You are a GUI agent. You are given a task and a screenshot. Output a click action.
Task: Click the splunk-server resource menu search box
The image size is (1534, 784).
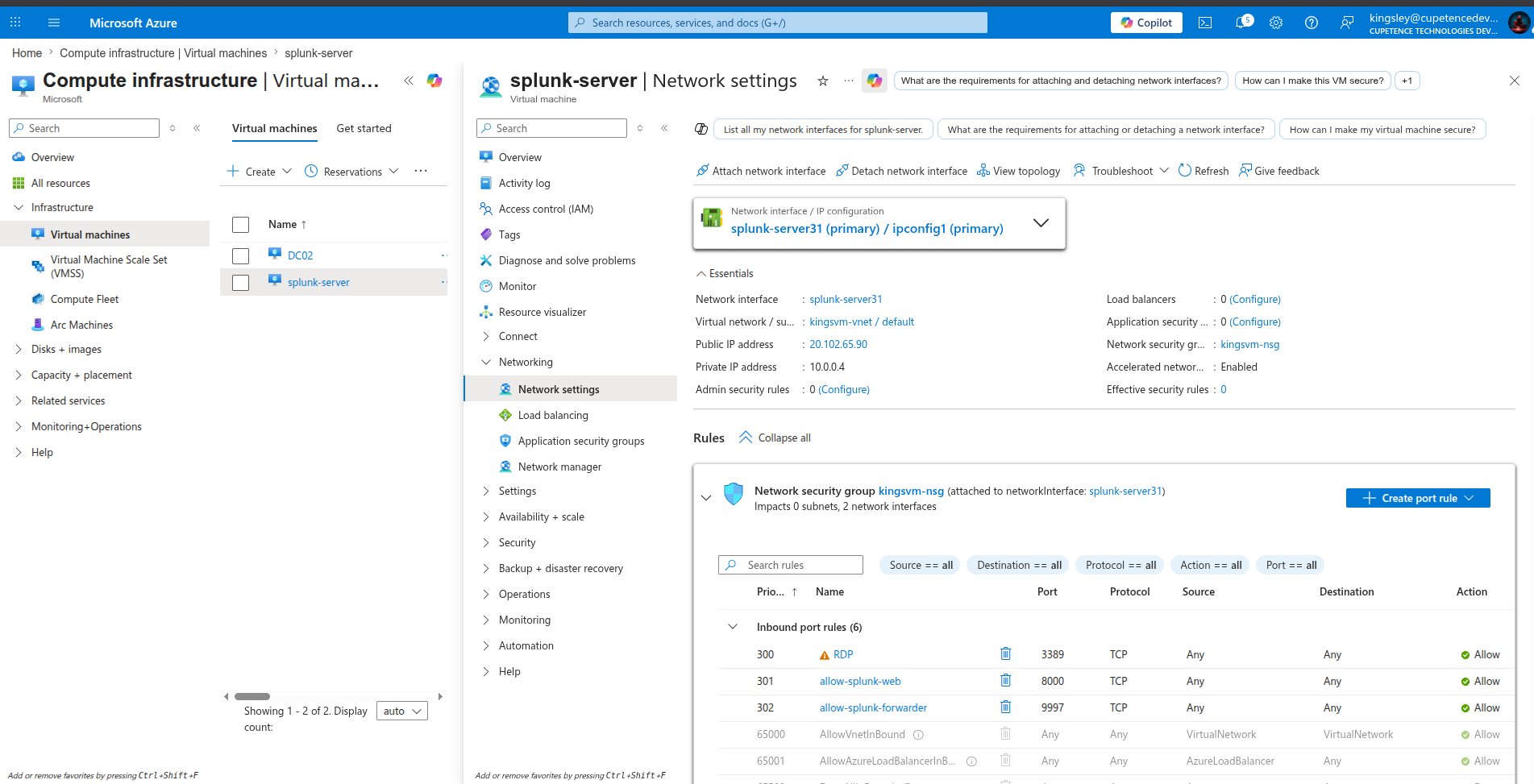551,128
